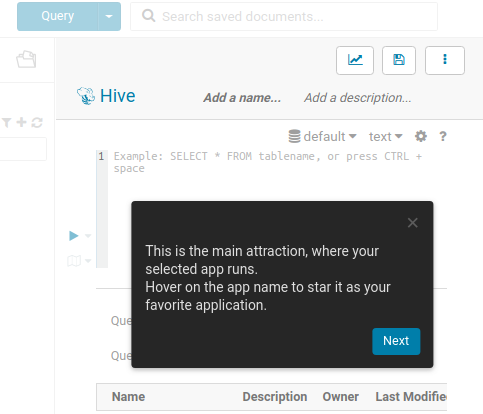Click the Next button in tour popup
This screenshot has width=483, height=414.
[x=396, y=341]
